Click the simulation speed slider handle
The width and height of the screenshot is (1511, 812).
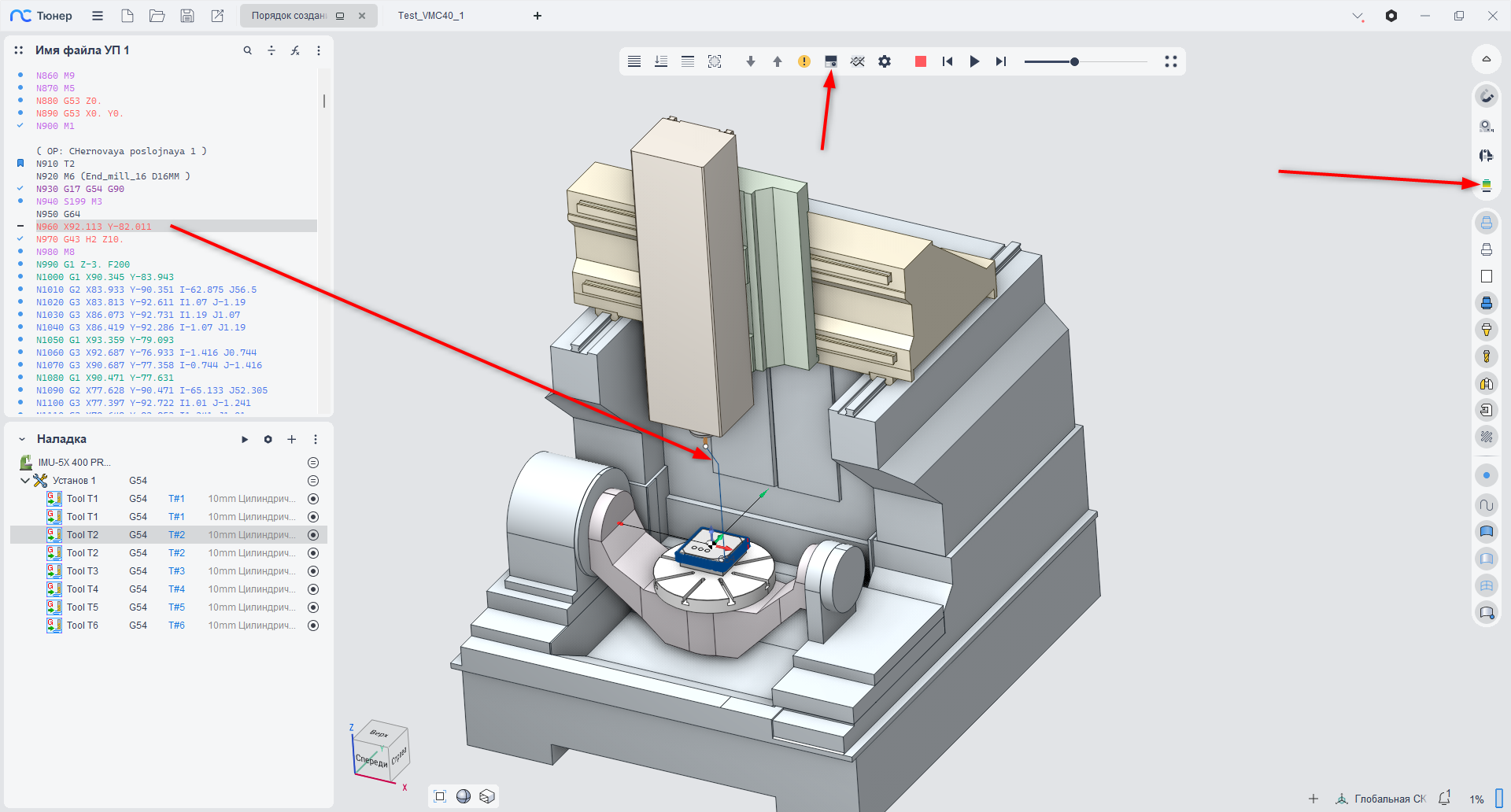tap(1074, 61)
